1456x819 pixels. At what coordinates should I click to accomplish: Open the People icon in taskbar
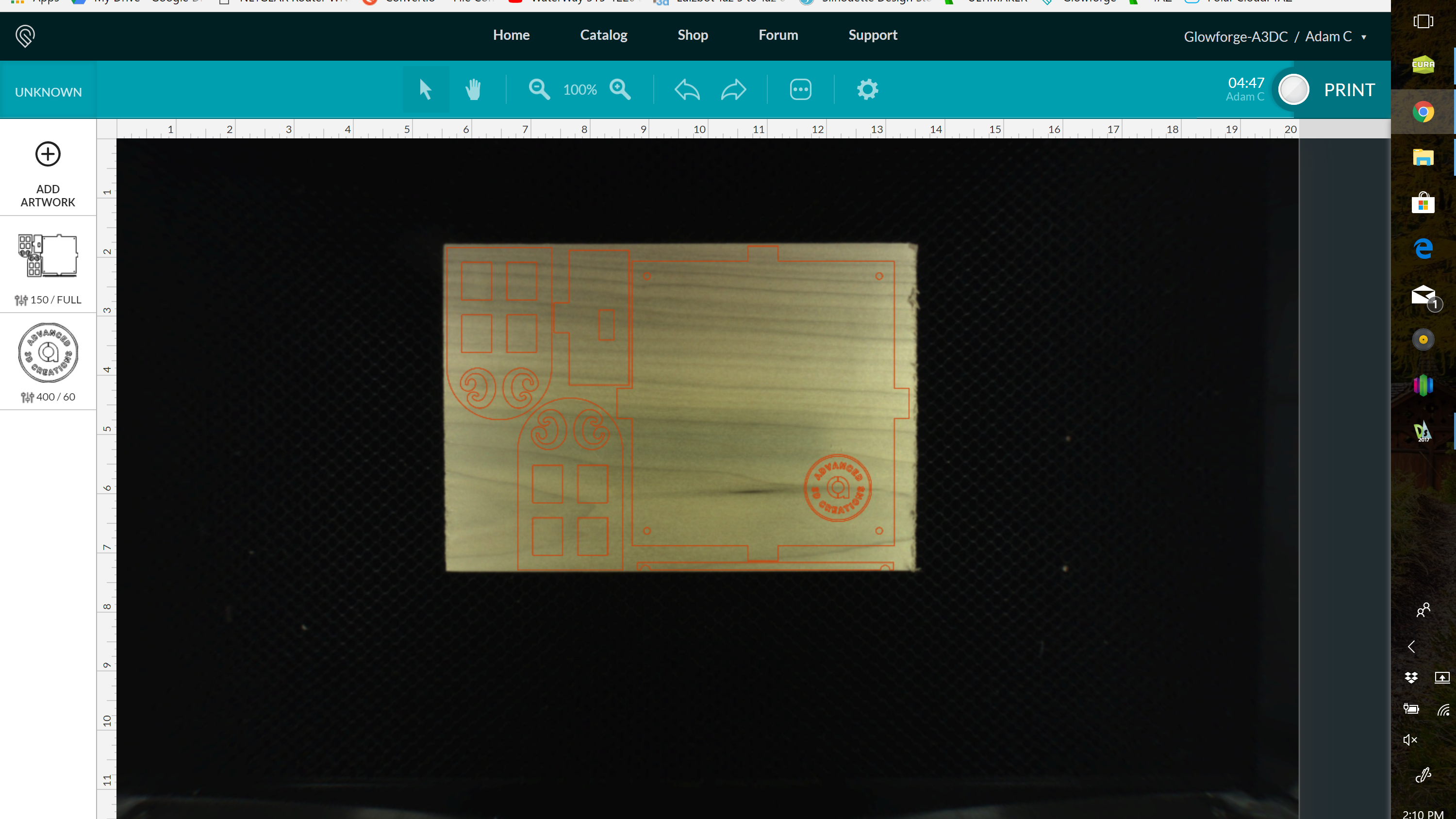click(x=1423, y=610)
